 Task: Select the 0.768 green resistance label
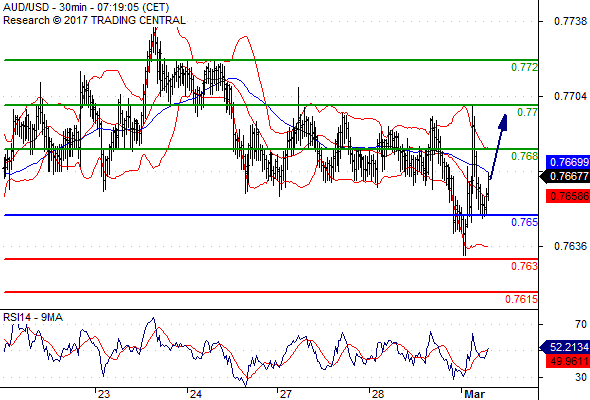tap(524, 156)
